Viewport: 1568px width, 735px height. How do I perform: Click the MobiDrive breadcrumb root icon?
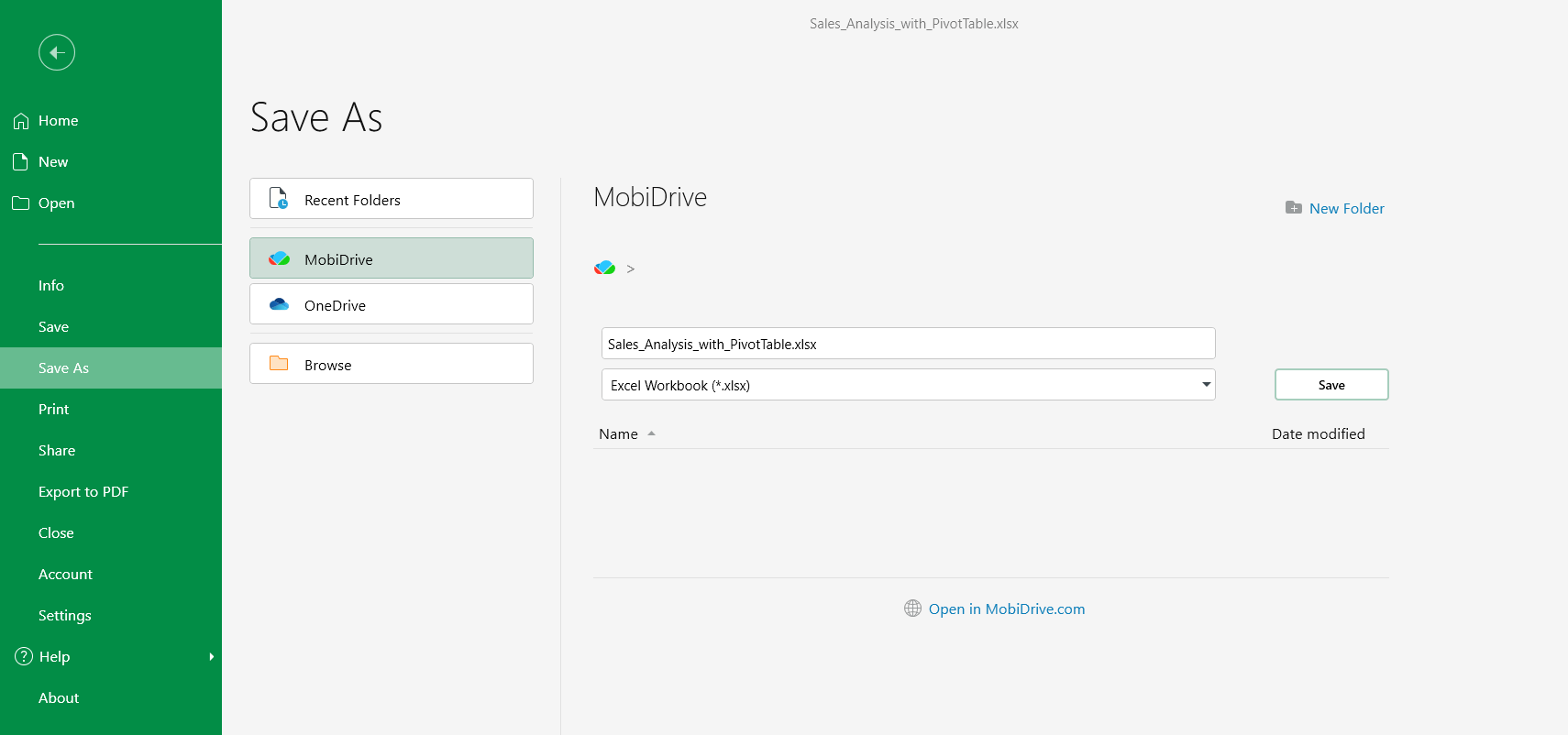604,268
